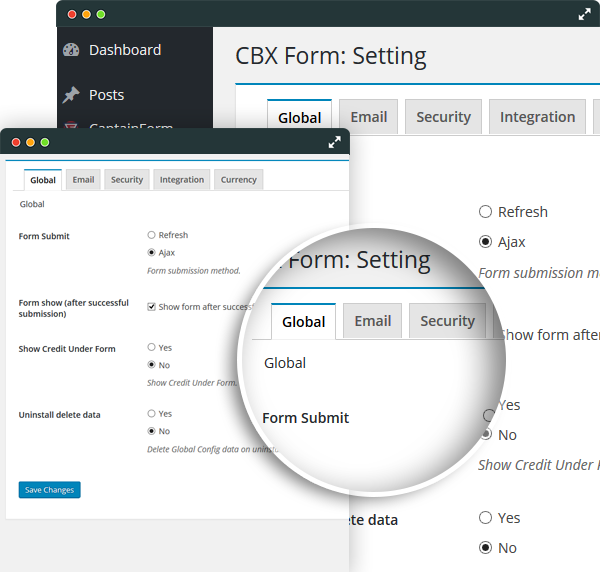
Task: Click 'Form Submit' label in front window
Action: pos(44,236)
